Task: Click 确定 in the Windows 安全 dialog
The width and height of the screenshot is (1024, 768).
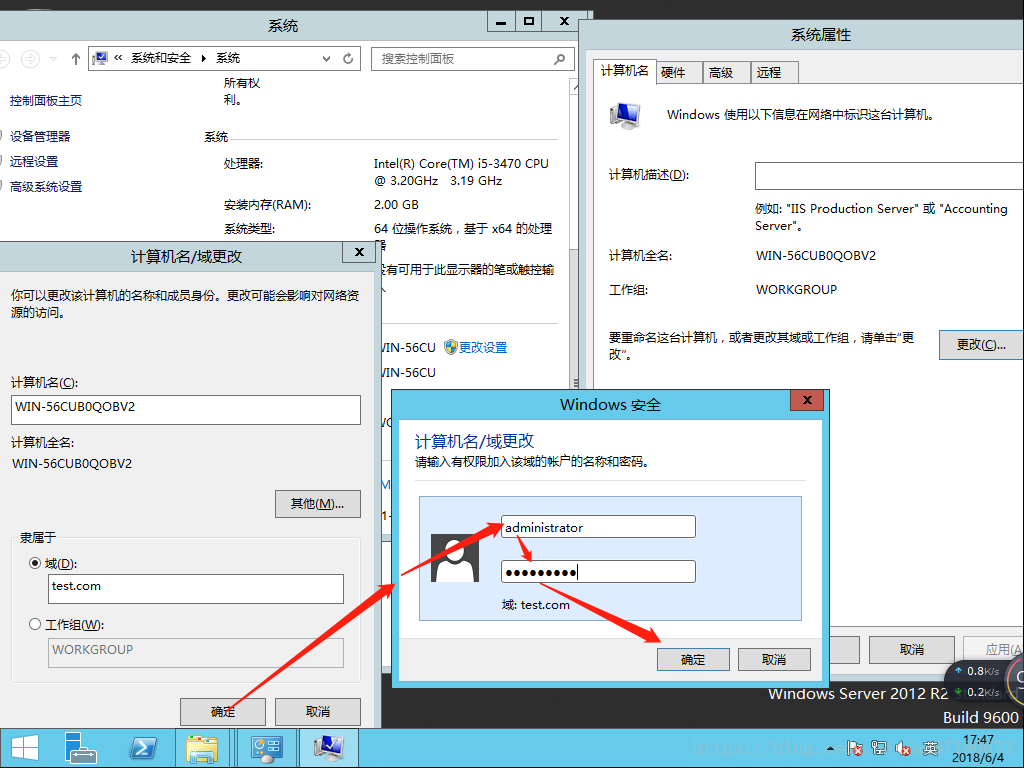Action: click(693, 660)
